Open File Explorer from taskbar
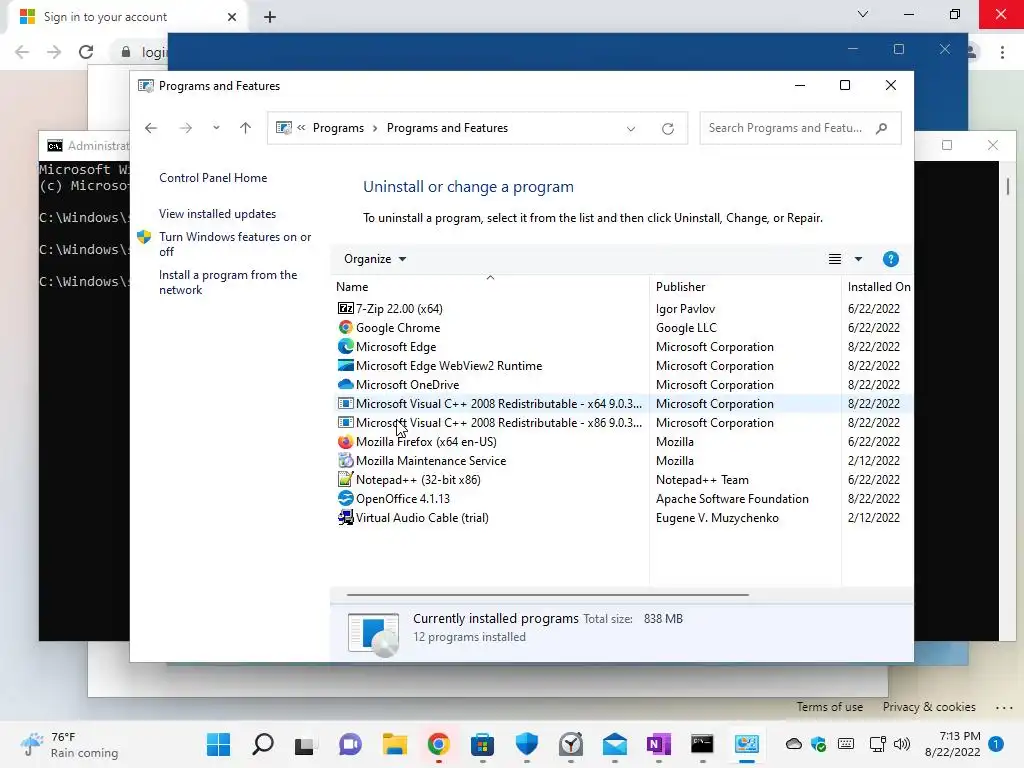Viewport: 1024px width, 768px height. point(394,744)
